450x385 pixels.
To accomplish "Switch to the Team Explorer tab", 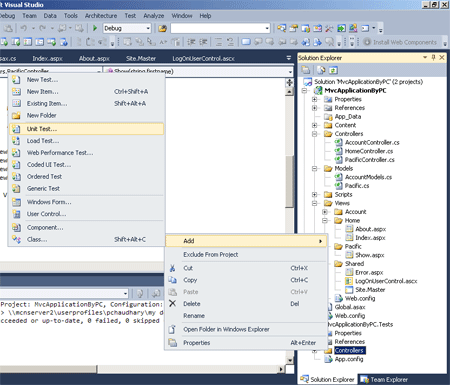I will (x=384, y=380).
